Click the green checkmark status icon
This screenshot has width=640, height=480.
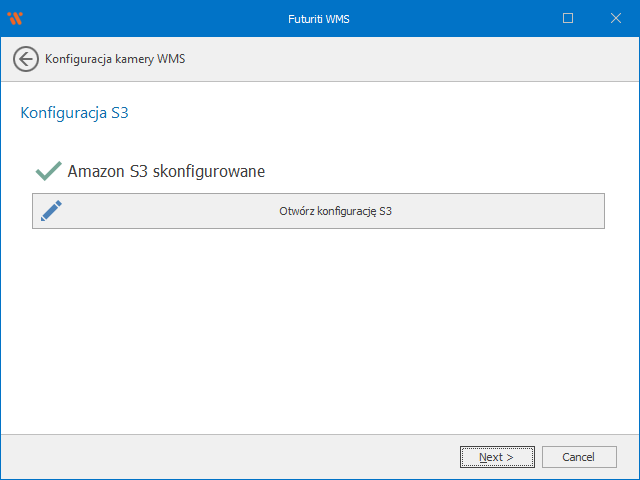(x=48, y=171)
